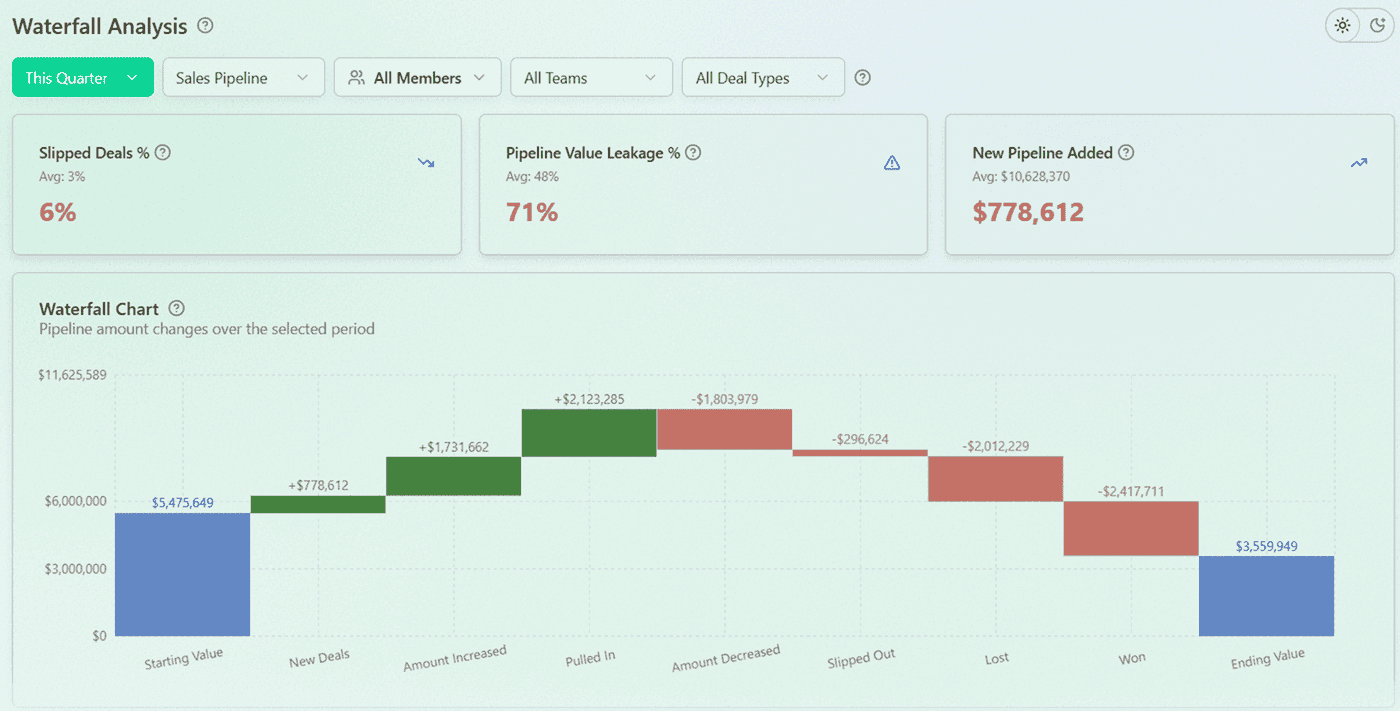Switch to light mode via sun icon
Viewport: 1400px width, 711px height.
(x=1342, y=25)
